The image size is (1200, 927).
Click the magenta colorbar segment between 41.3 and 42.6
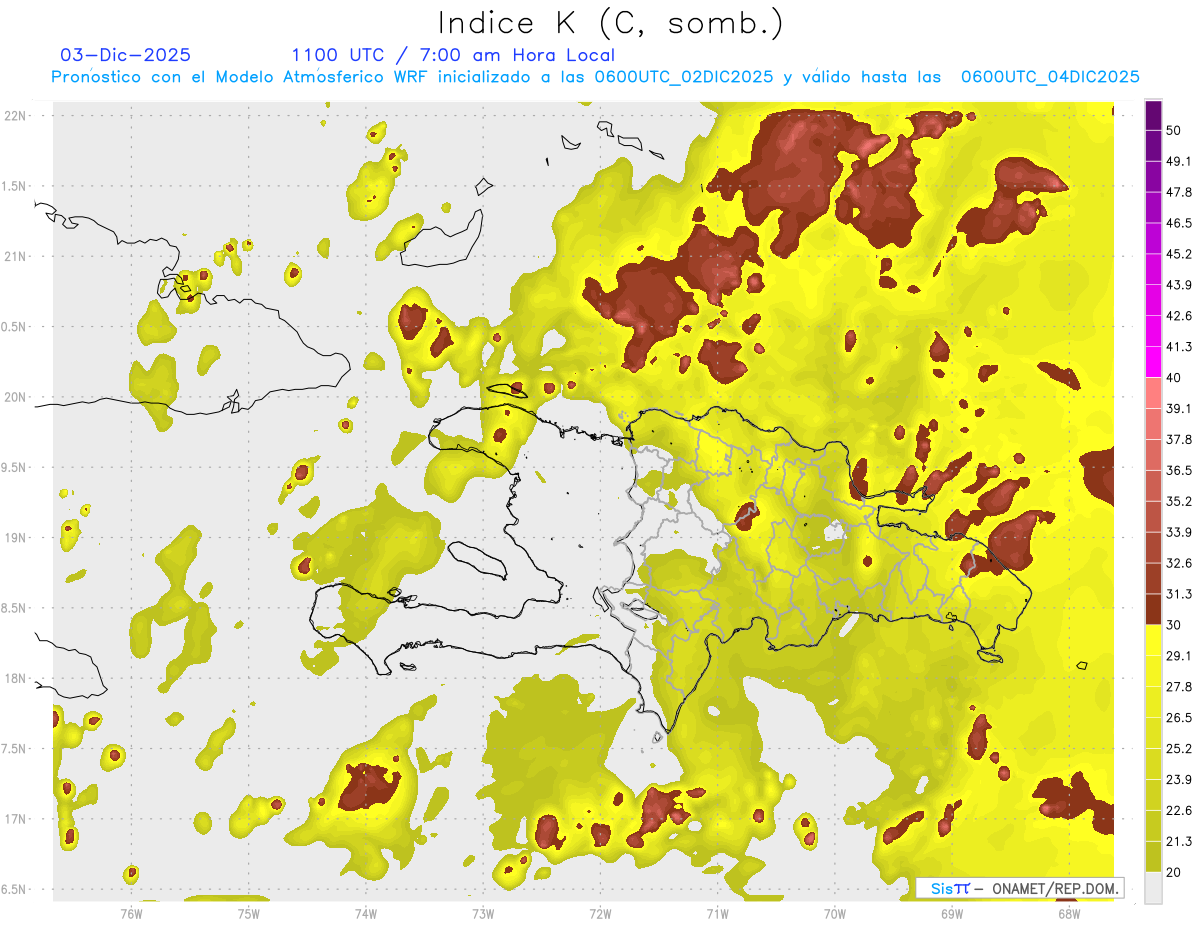coord(1154,331)
